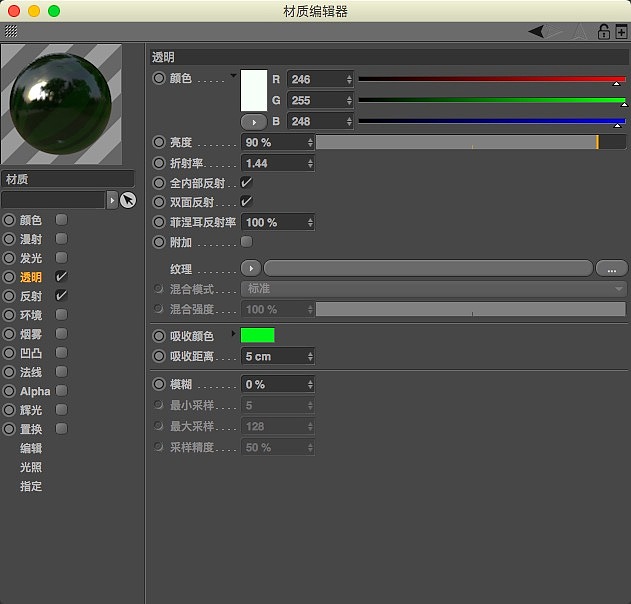Click channel dot beside 凹凸 in left list
Screen dimensions: 631x604
point(9,353)
